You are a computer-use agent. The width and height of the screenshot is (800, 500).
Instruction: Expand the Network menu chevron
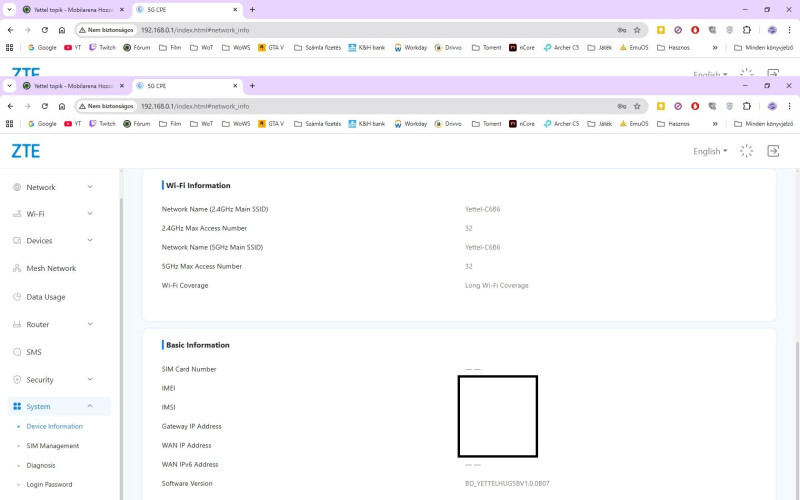[90, 187]
